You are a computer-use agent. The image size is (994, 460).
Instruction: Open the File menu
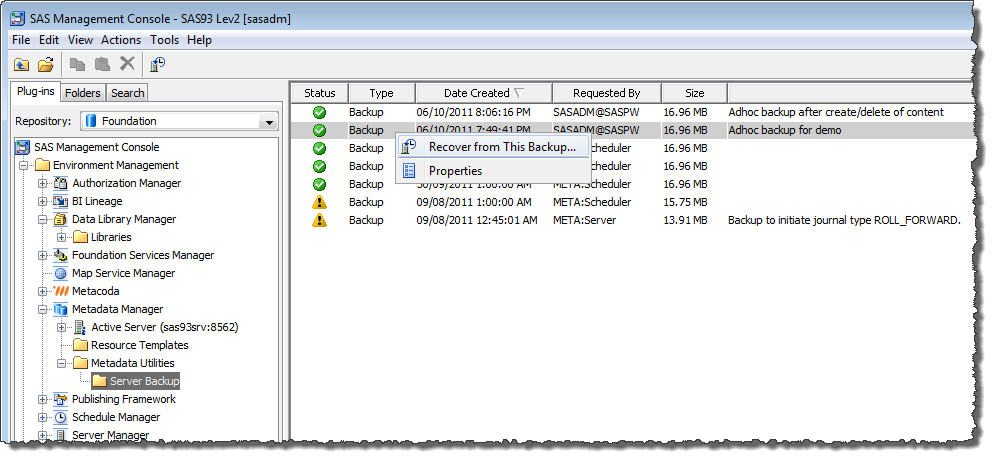[x=21, y=40]
